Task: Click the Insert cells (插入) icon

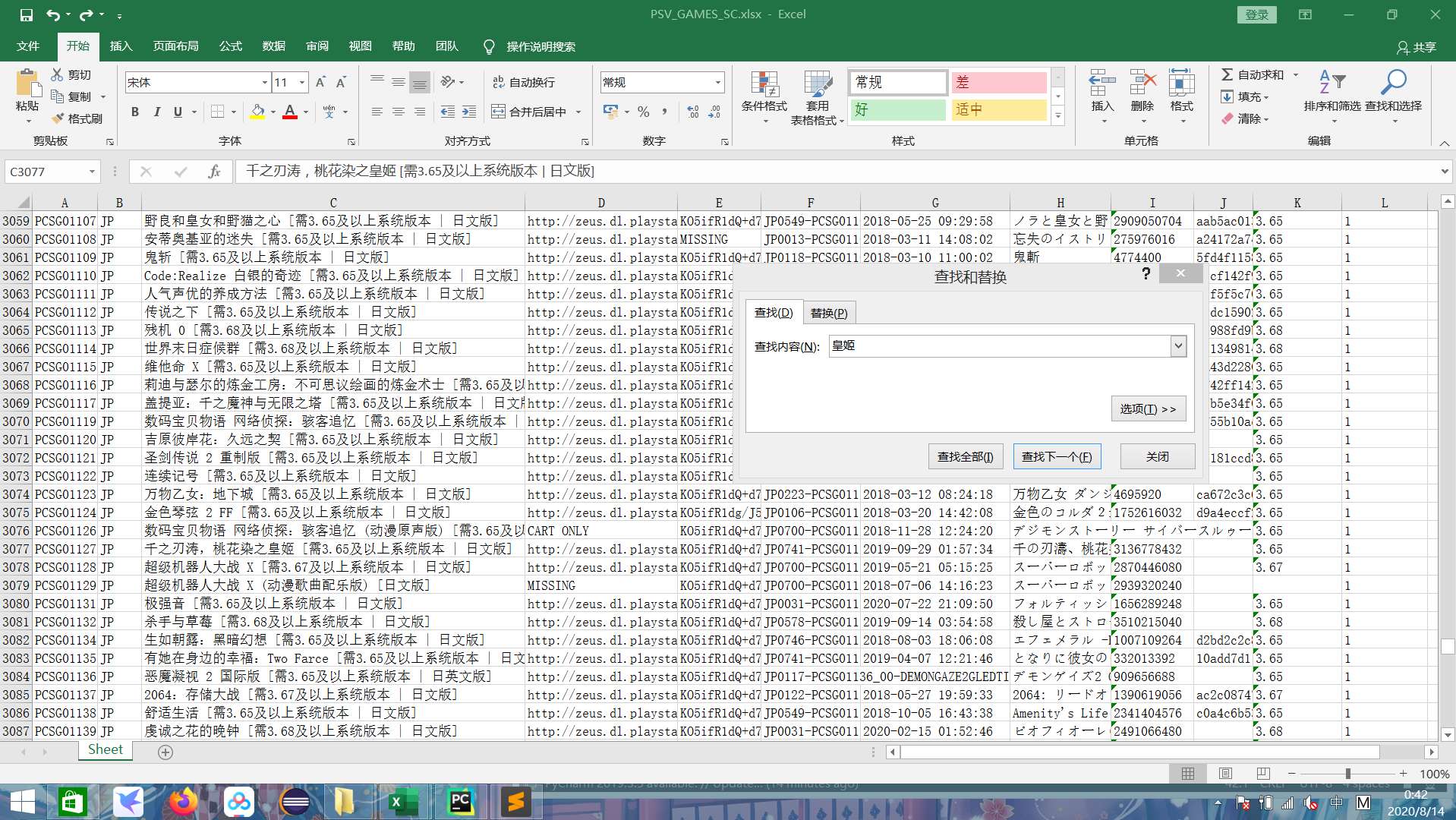Action: tap(1102, 84)
